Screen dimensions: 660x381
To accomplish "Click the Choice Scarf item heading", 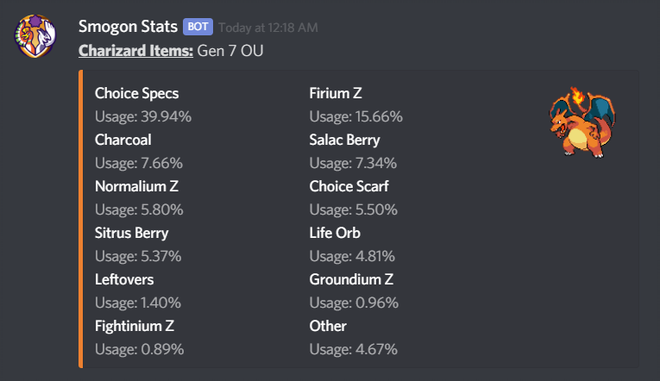I will coord(349,186).
